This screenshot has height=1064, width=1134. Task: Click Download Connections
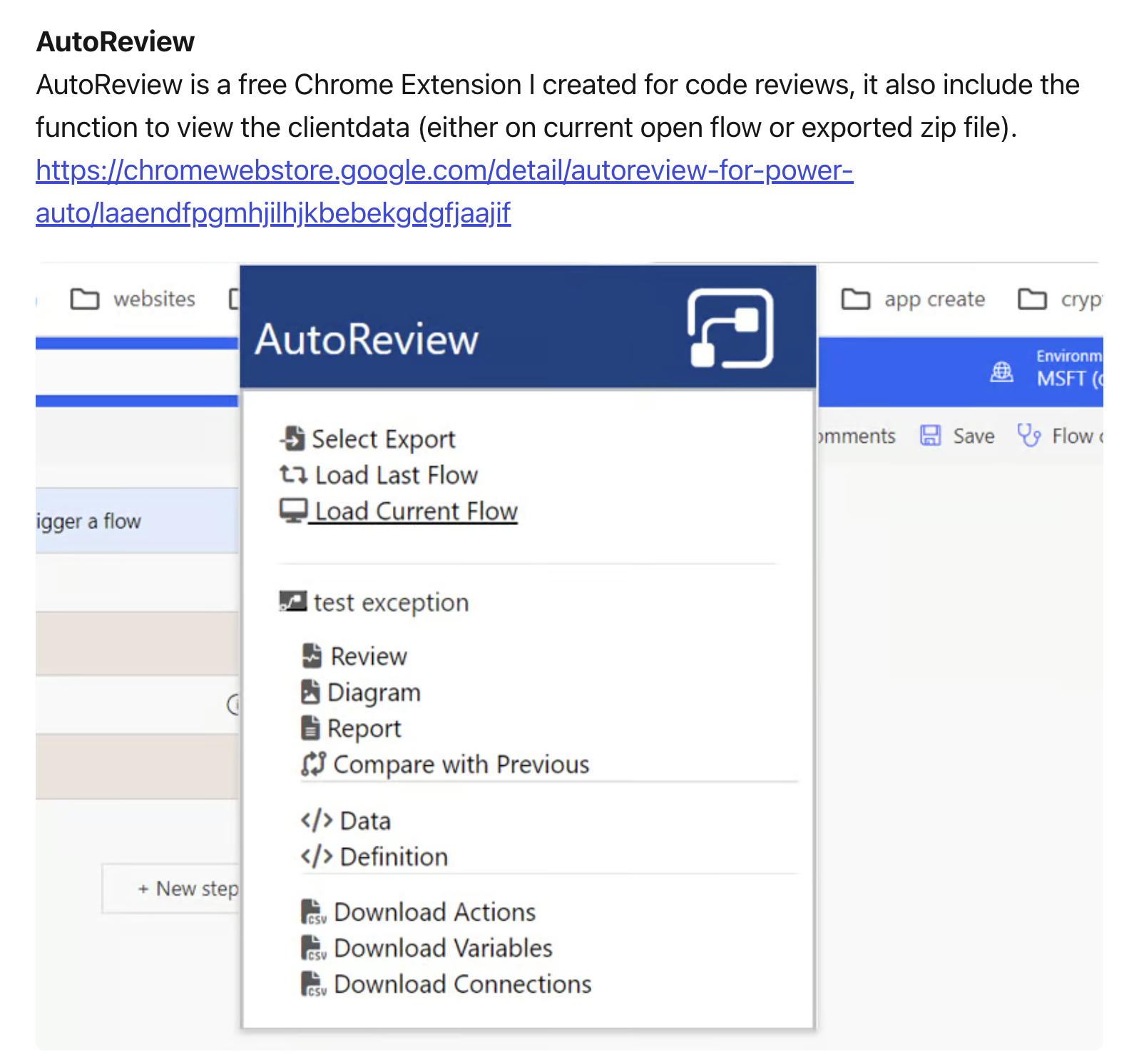click(463, 984)
